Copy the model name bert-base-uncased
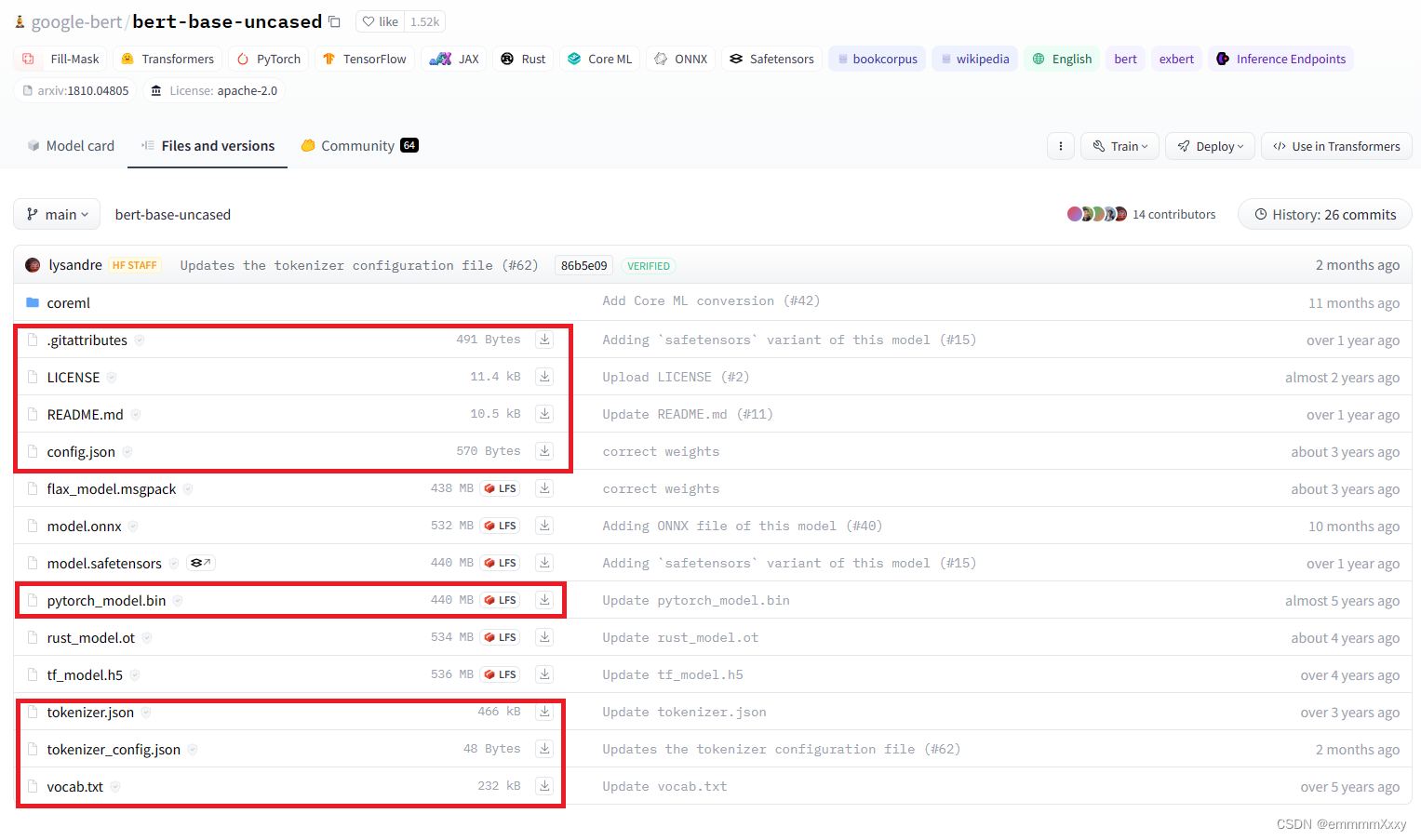 335,21
